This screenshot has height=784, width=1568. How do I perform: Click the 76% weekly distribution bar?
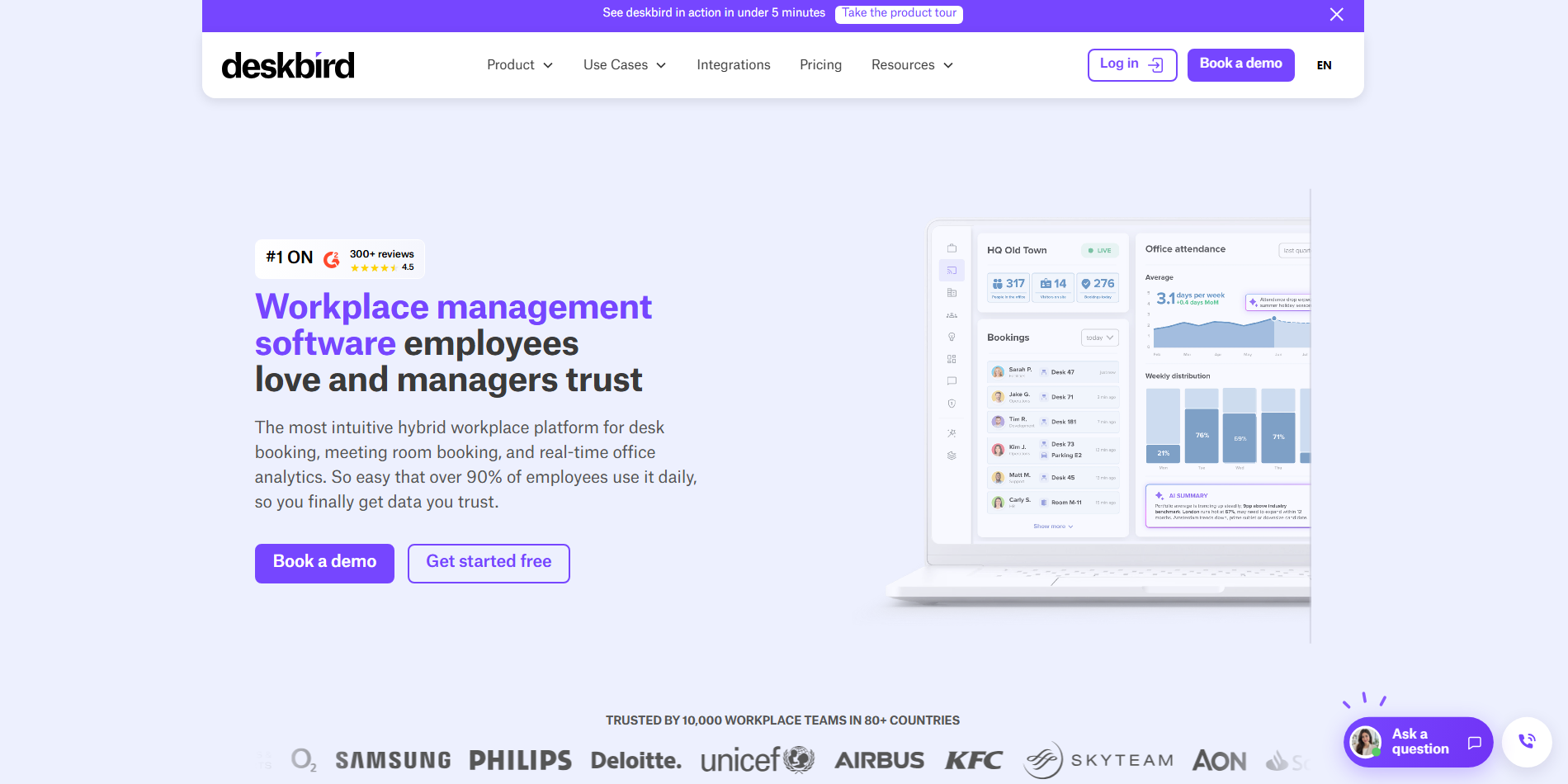(x=1202, y=435)
